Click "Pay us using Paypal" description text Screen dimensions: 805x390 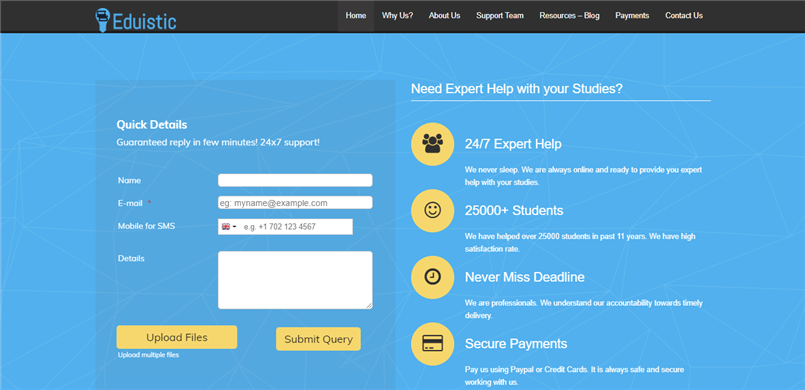pyautogui.click(x=574, y=376)
